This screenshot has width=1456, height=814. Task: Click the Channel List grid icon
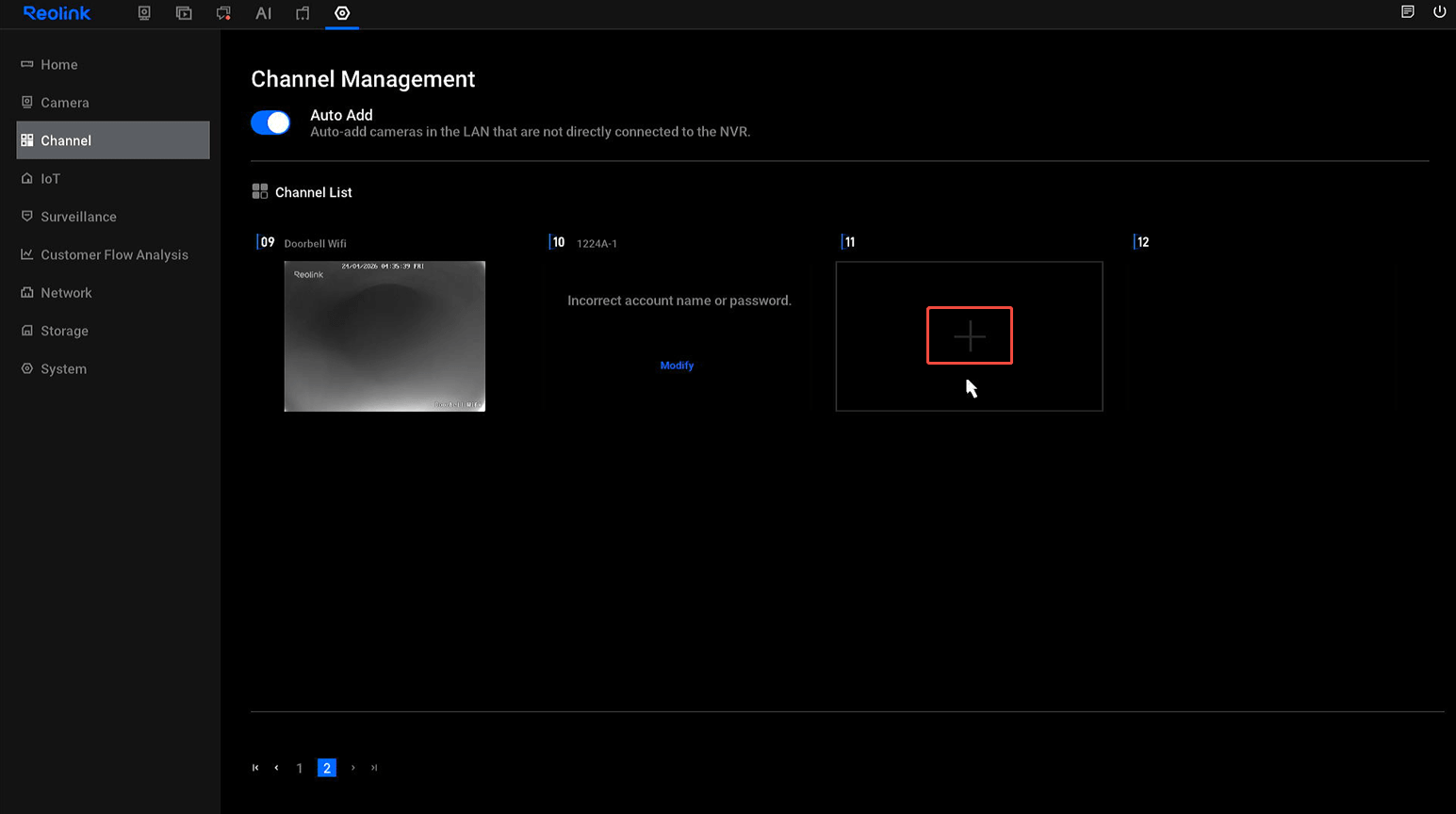[260, 191]
